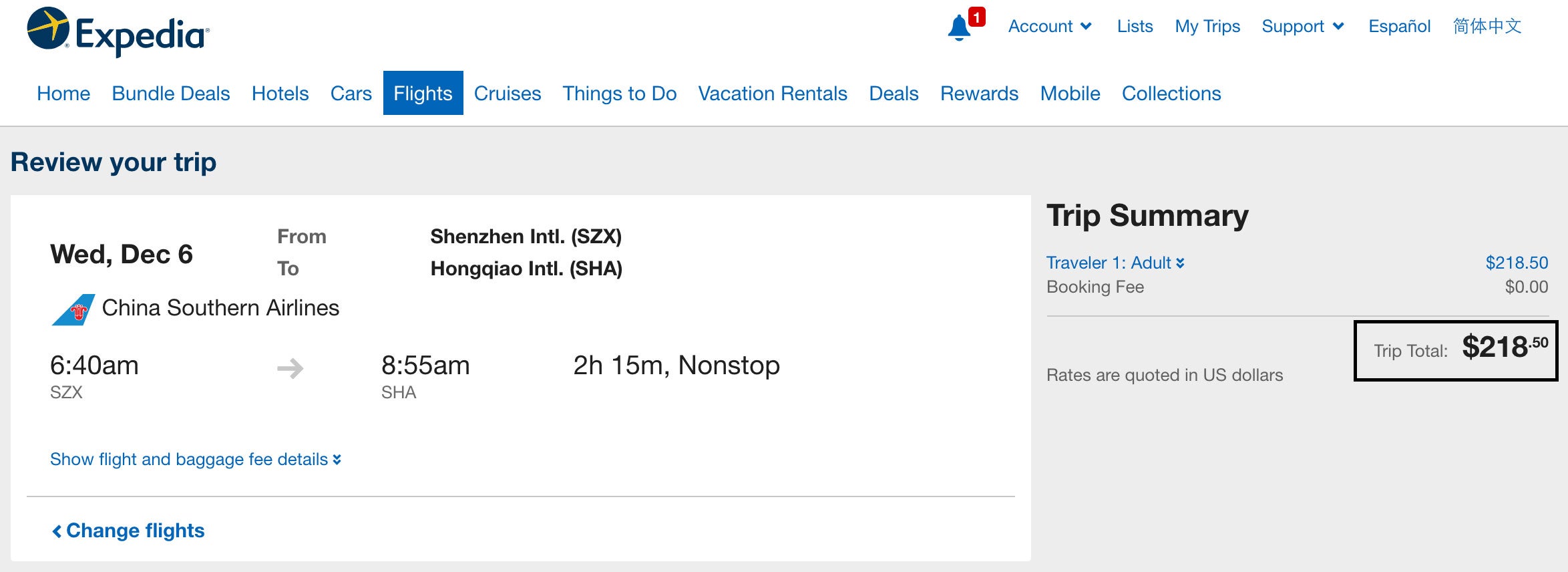This screenshot has width=1568, height=572.
Task: Click the China Southern Airlines logo
Action: [73, 309]
